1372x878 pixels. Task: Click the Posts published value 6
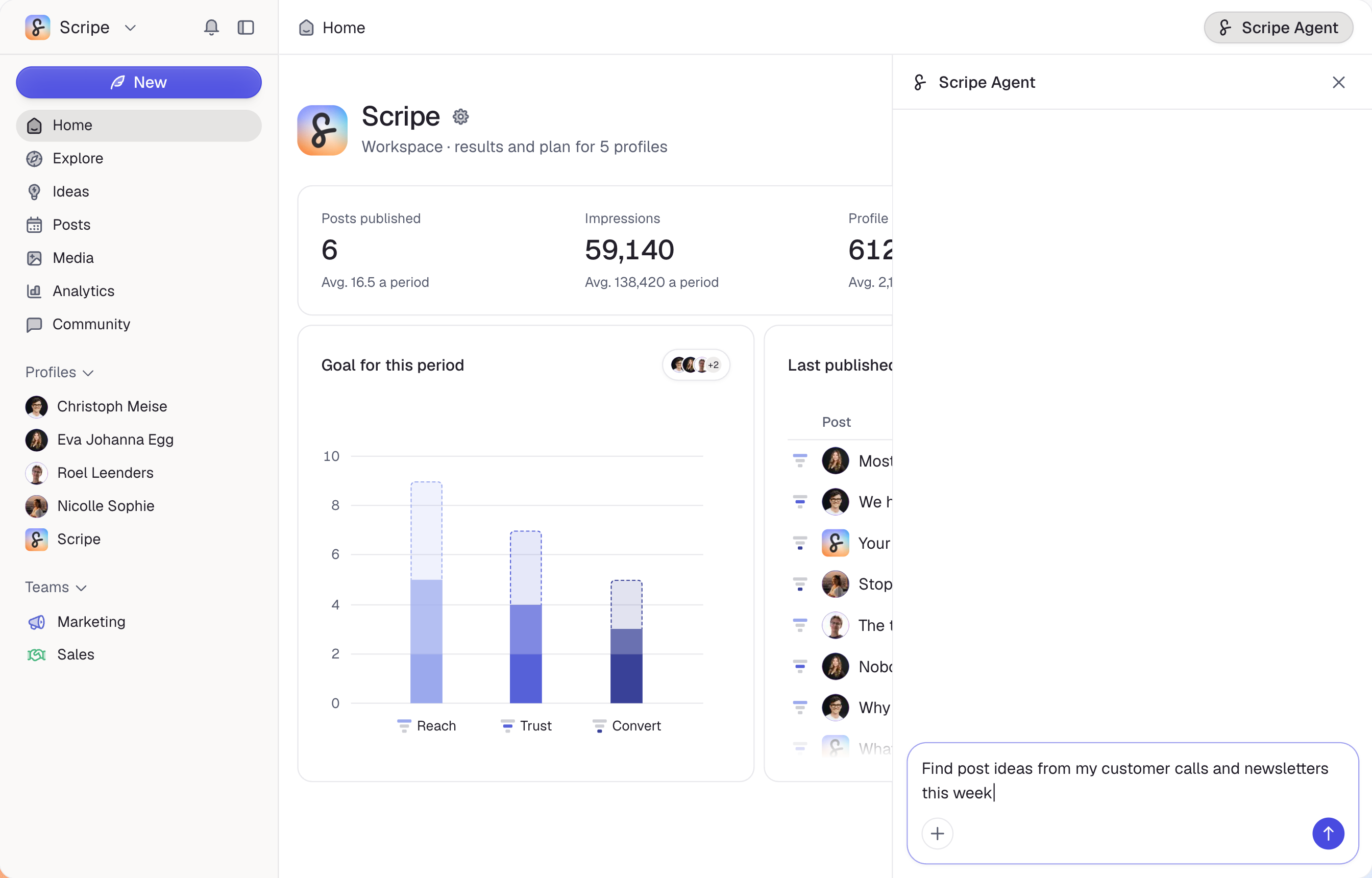click(329, 250)
